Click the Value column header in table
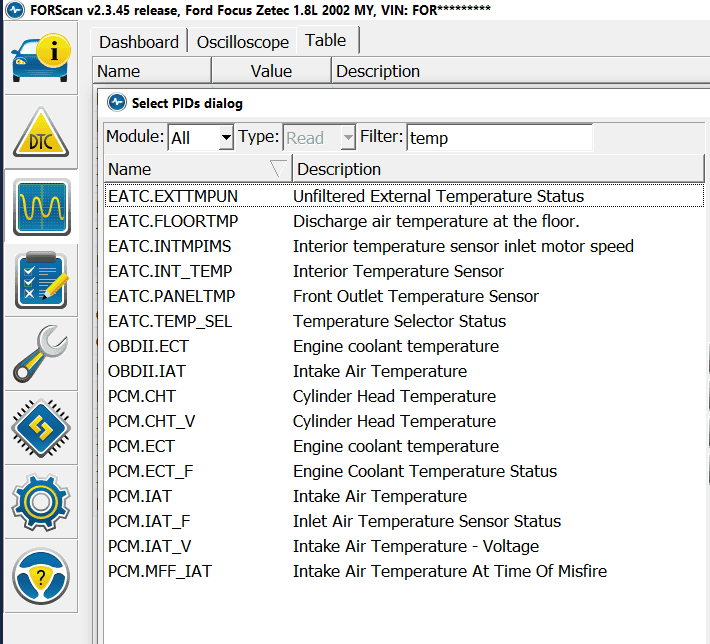 [271, 71]
